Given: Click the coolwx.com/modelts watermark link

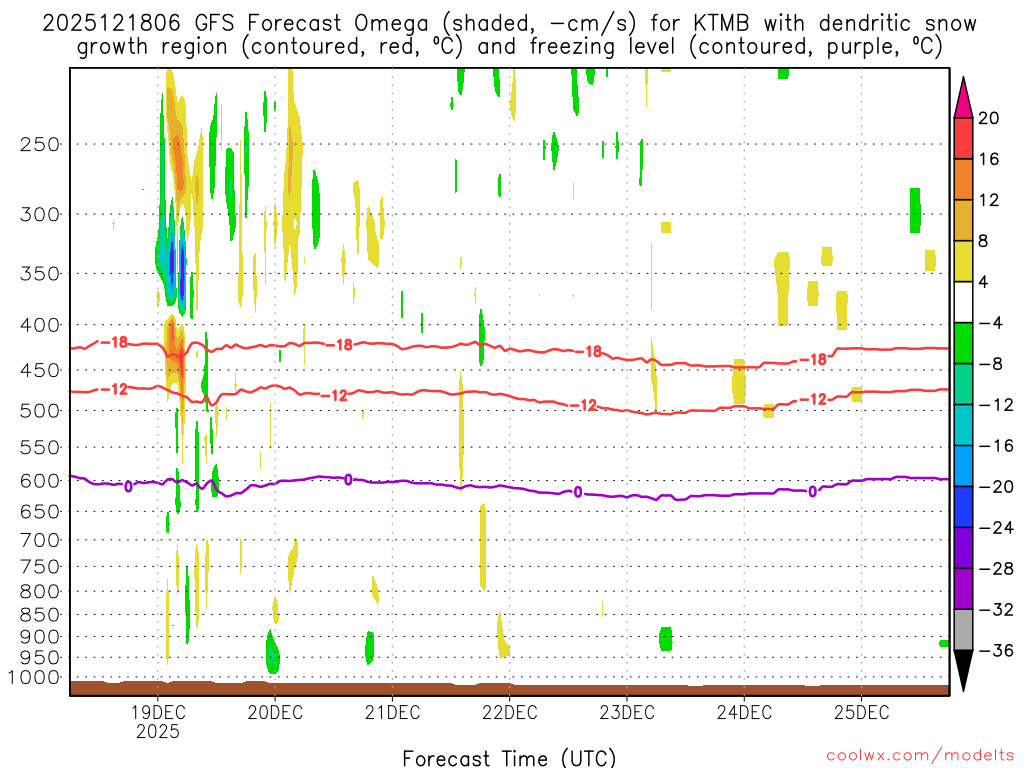Looking at the screenshot, I should pos(920,756).
